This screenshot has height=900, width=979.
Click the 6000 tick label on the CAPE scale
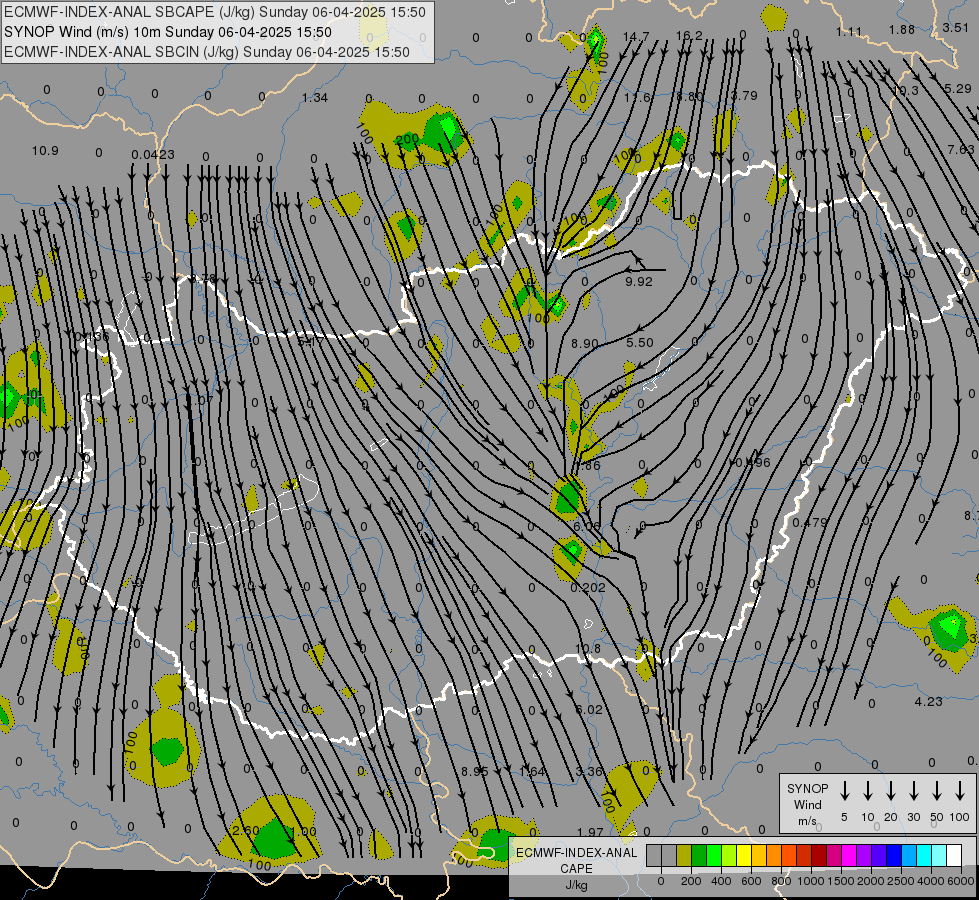960,881
